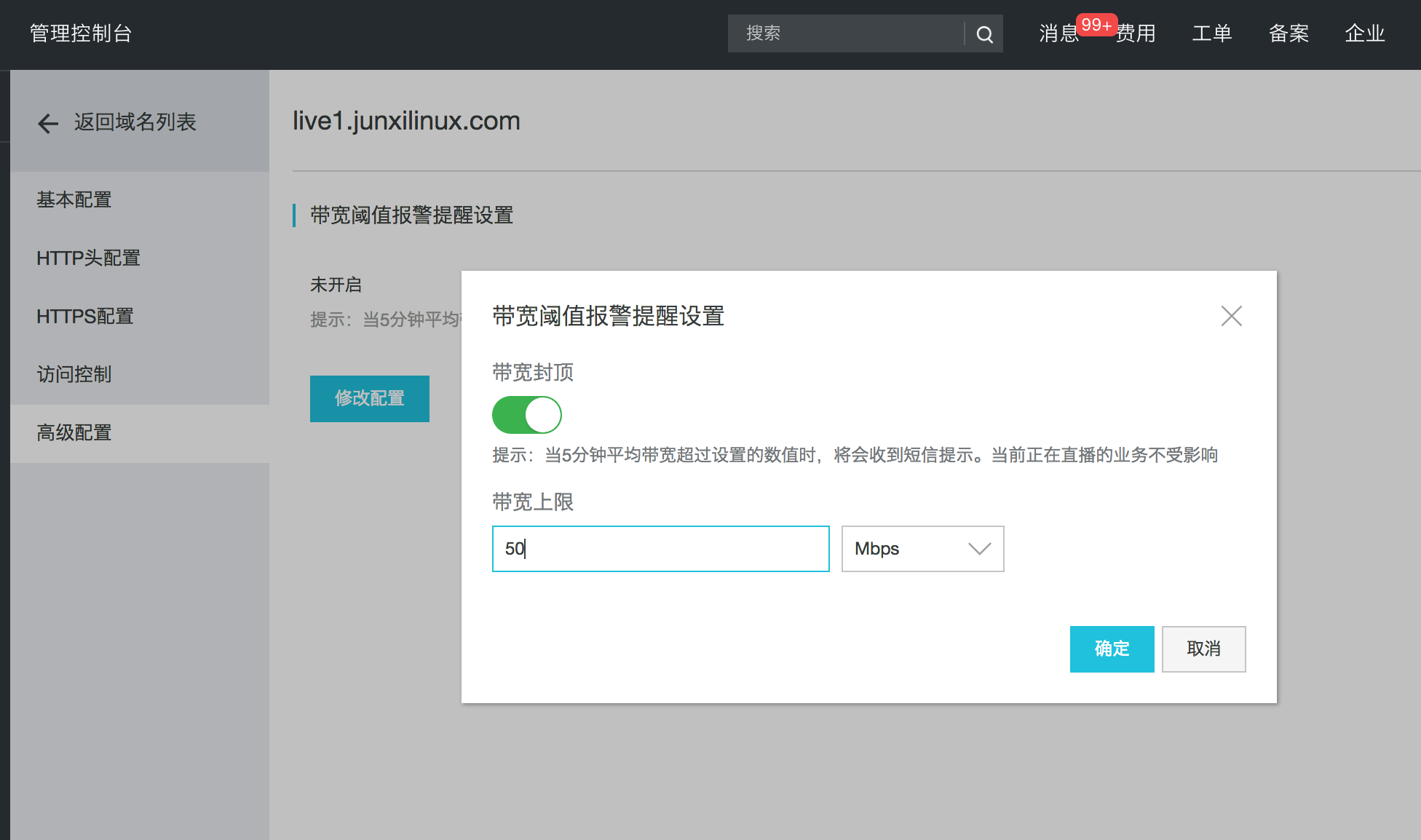This screenshot has height=840, width=1421.
Task: Click the search magnifier icon
Action: click(x=984, y=34)
